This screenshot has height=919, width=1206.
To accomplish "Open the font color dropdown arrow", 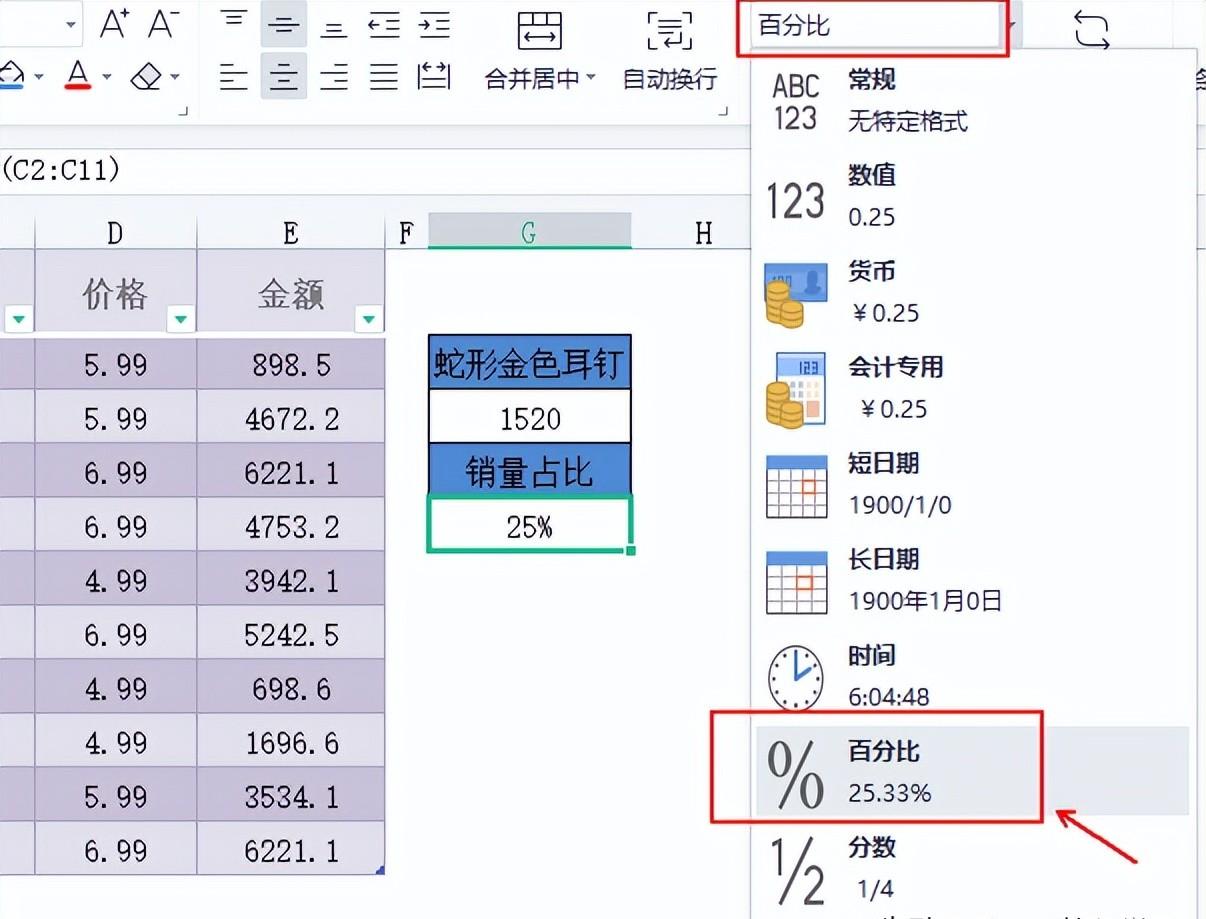I will 106,77.
